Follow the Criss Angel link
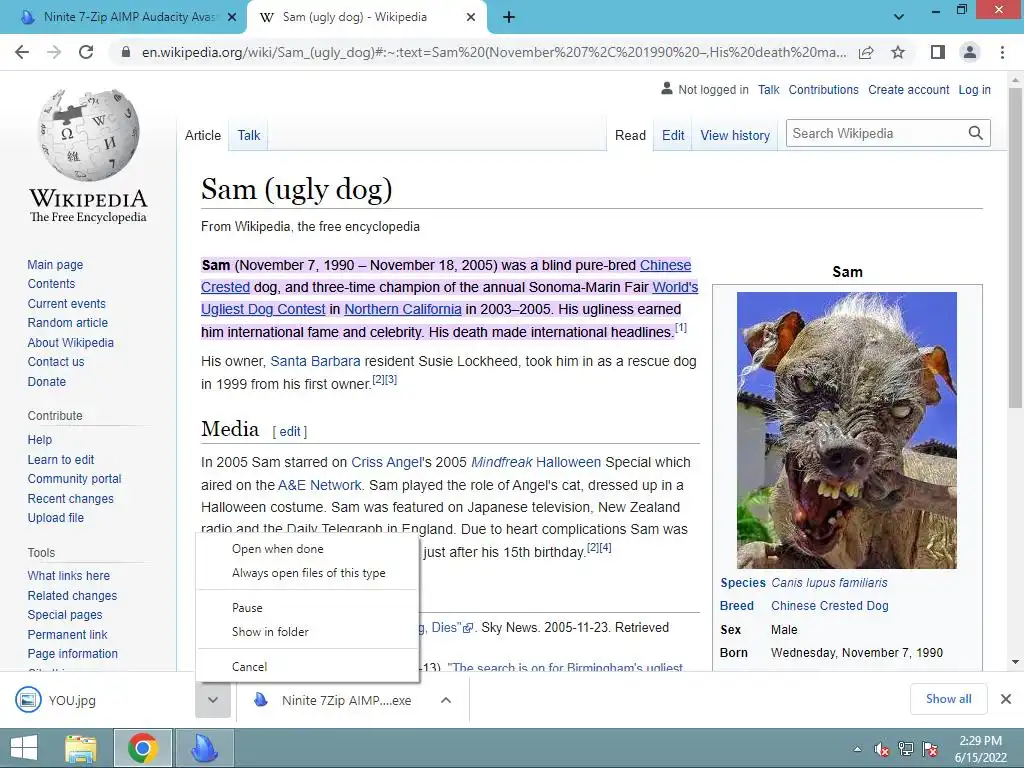Screen dimensions: 1024x768 (x=387, y=462)
